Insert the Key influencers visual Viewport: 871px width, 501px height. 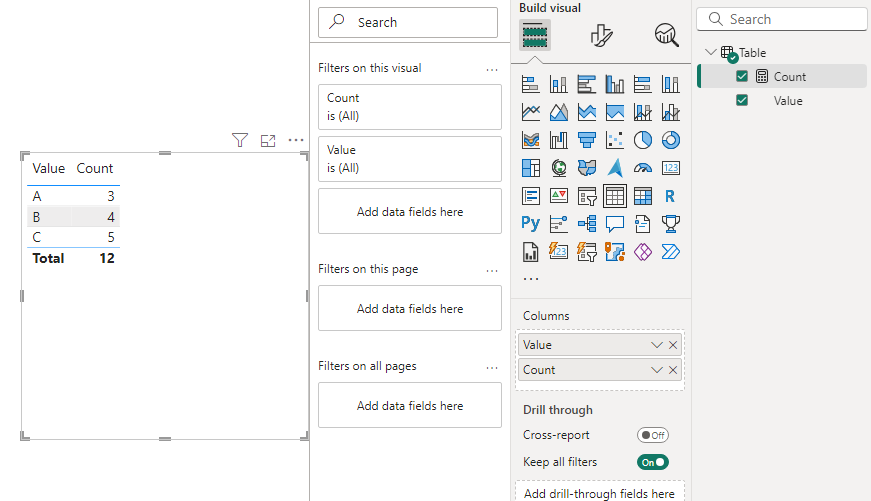coord(559,224)
